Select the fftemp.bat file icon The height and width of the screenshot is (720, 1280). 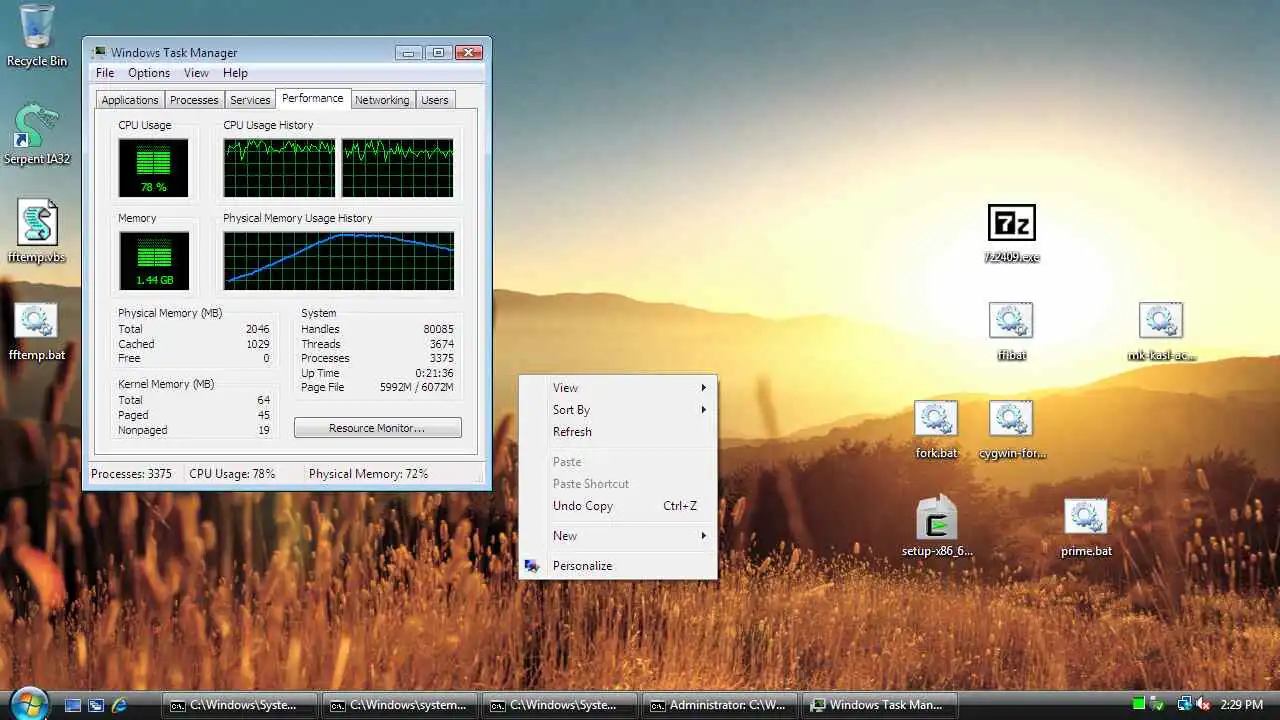tap(37, 330)
